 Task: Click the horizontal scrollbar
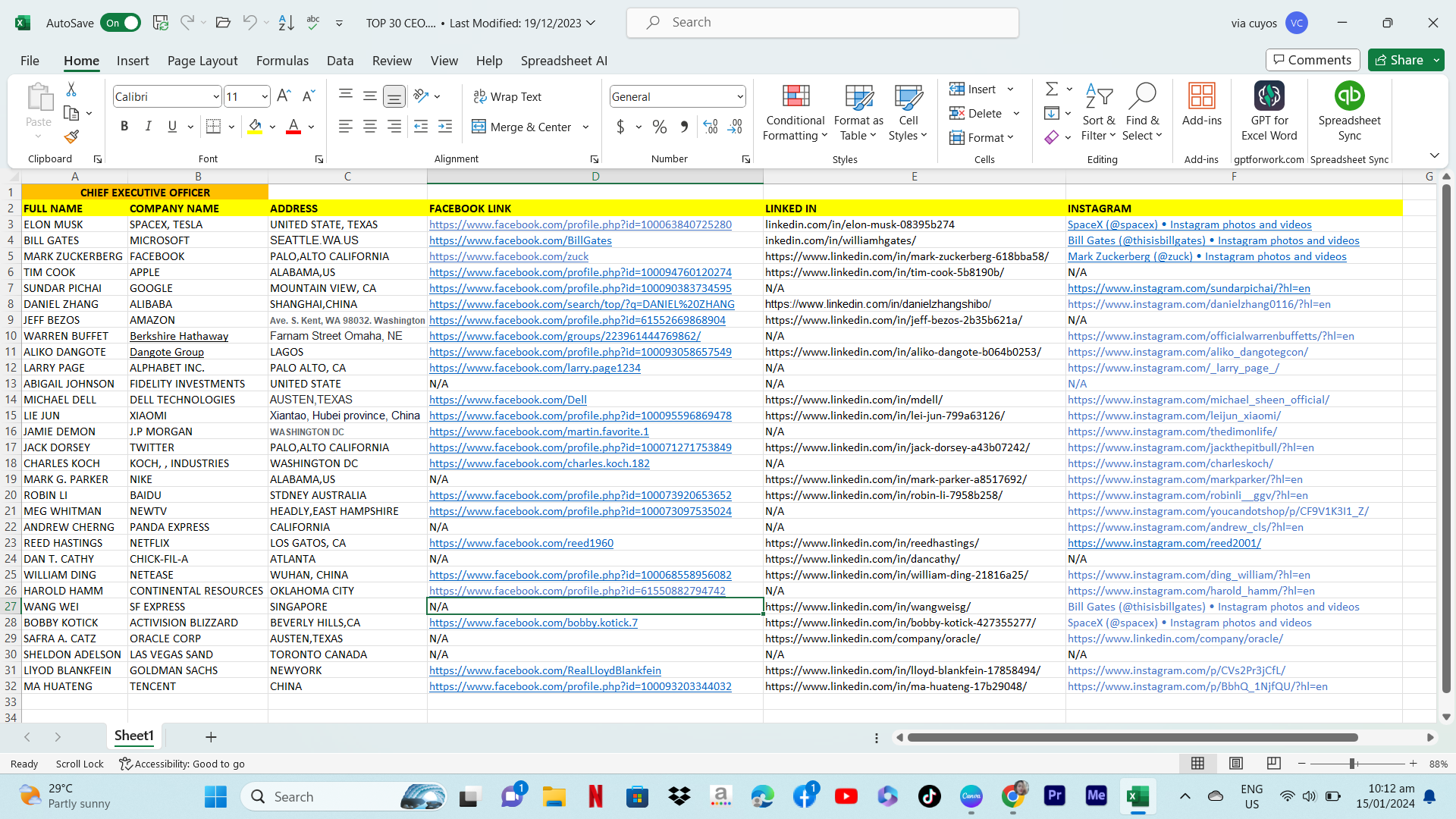1132,737
